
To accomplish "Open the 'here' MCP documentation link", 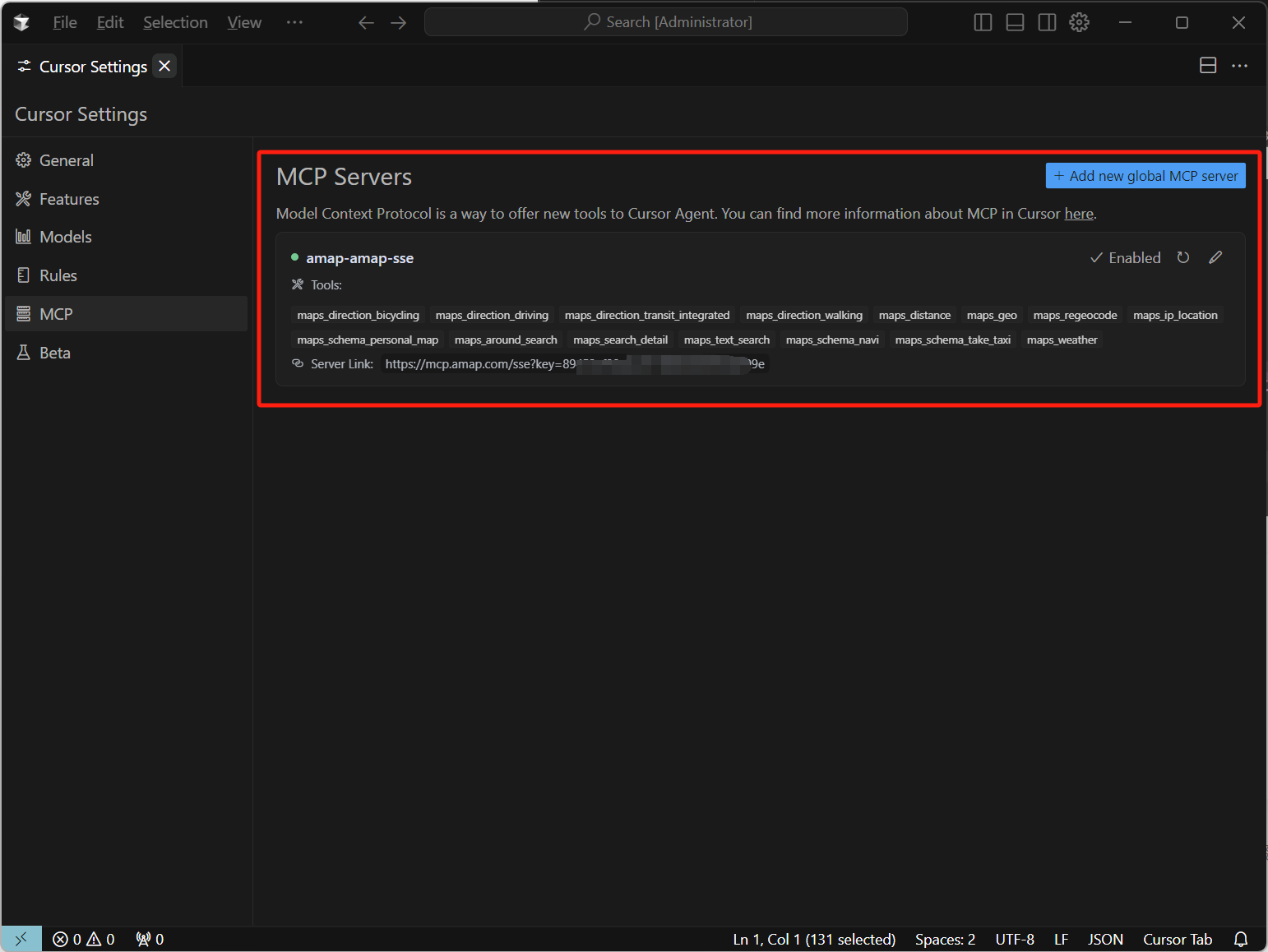I will pyautogui.click(x=1078, y=214).
